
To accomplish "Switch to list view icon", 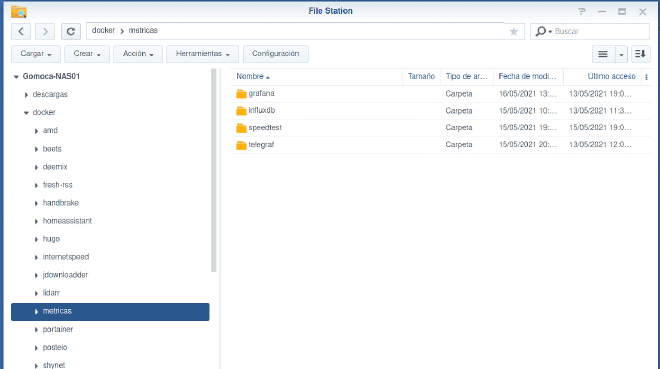I will (603, 54).
